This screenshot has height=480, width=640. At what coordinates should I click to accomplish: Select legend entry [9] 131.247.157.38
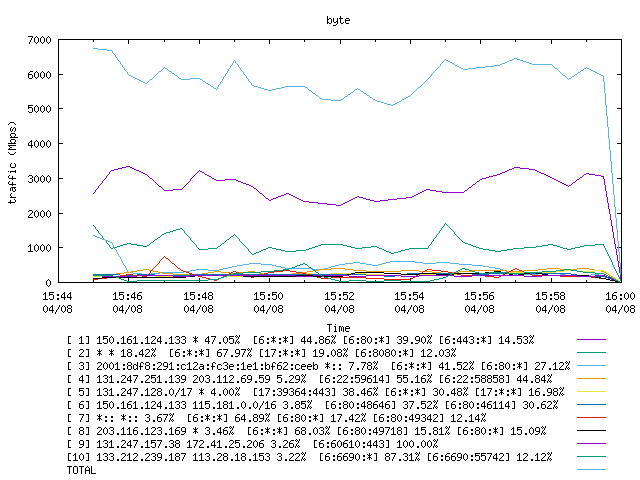[252, 444]
